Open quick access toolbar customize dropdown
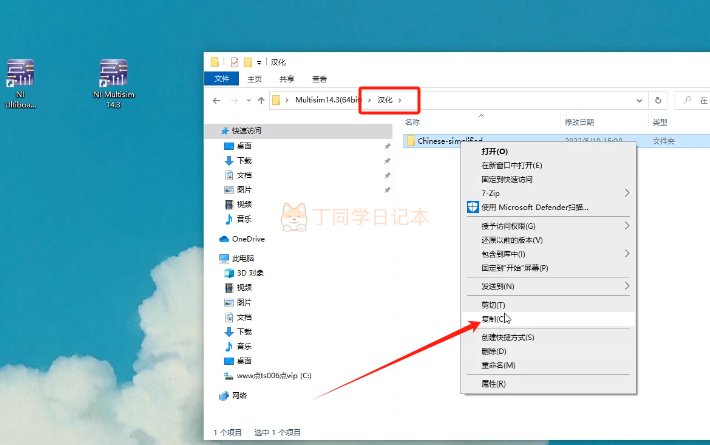710x445 pixels. (x=259, y=62)
